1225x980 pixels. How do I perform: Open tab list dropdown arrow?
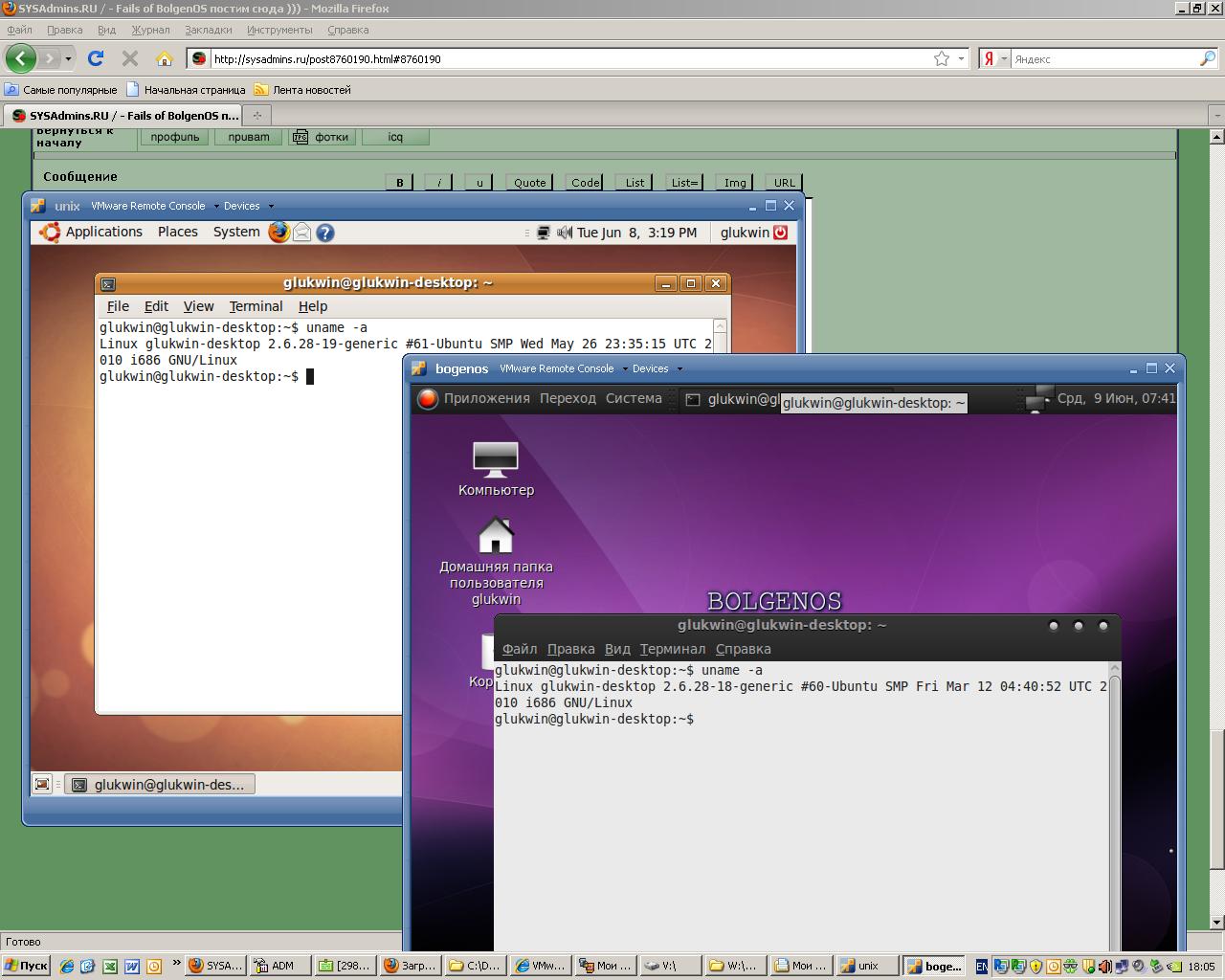tap(1216, 115)
